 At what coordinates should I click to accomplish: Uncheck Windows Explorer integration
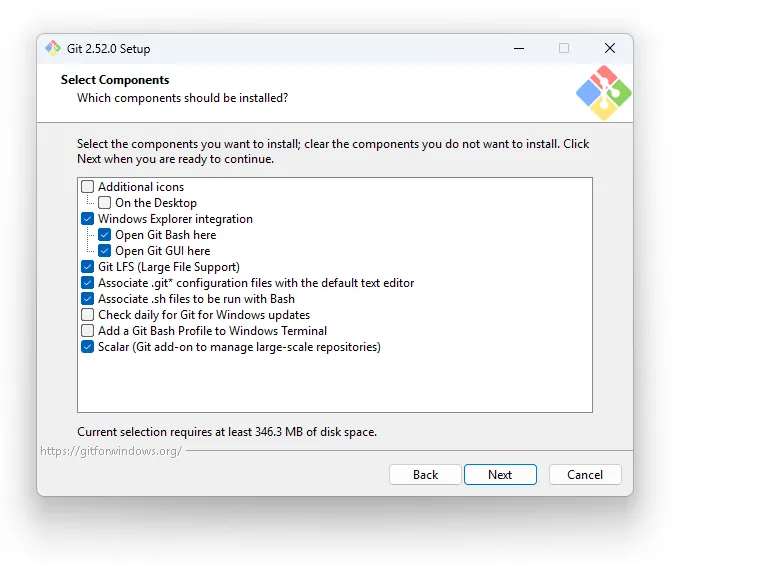88,219
